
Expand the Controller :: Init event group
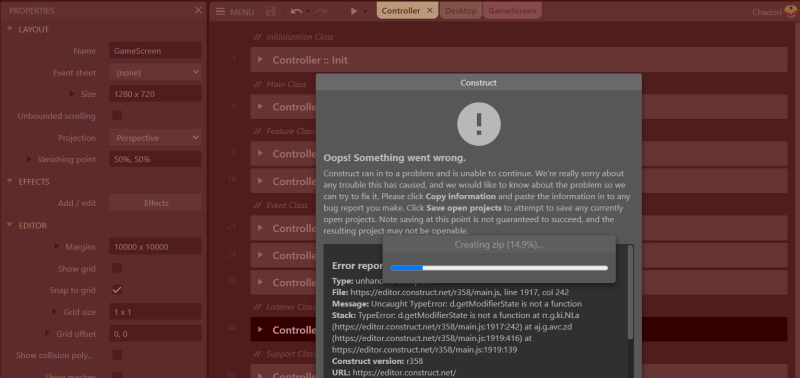[x=260, y=60]
